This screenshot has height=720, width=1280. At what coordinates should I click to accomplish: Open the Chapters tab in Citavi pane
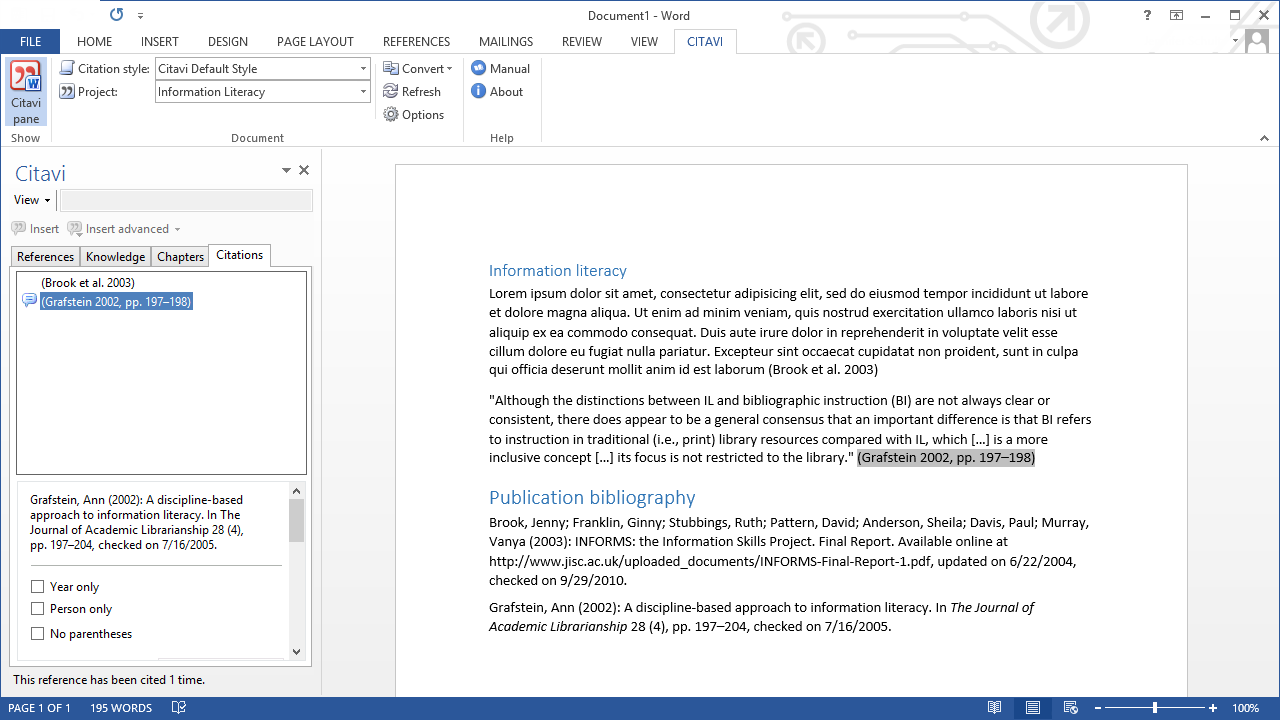(x=180, y=257)
